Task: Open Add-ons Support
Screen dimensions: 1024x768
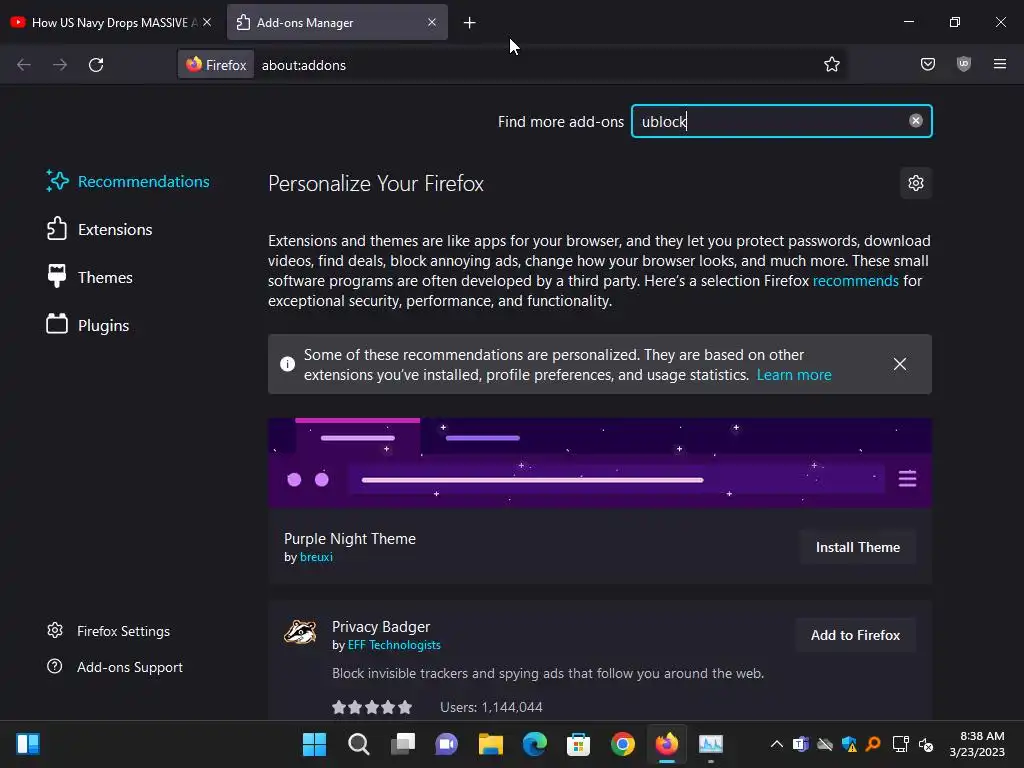Action: point(115,667)
